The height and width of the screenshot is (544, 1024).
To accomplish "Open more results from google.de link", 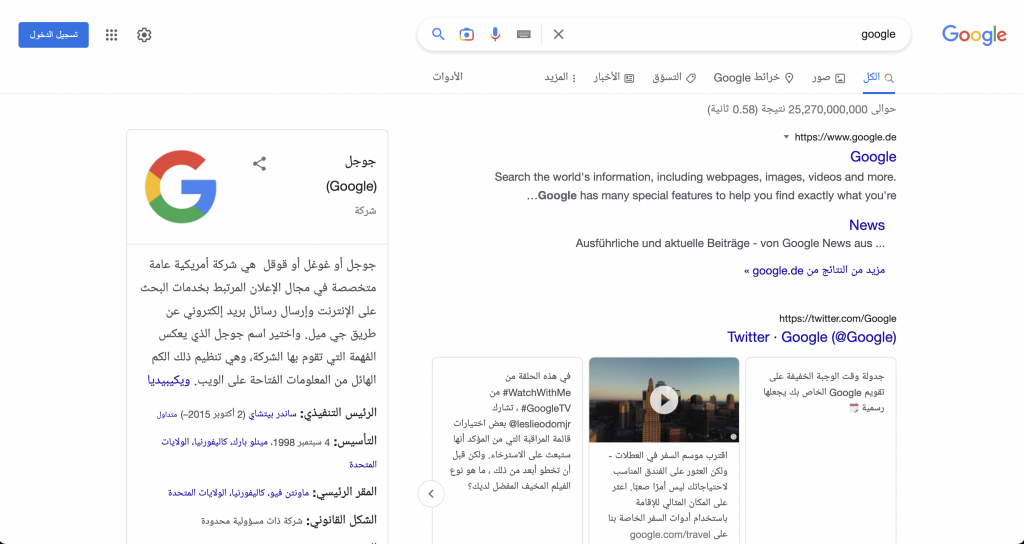I will pos(814,270).
